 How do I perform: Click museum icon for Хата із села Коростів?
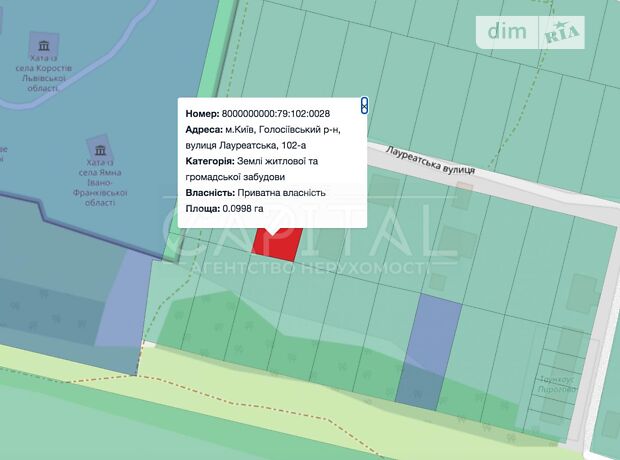[43, 45]
